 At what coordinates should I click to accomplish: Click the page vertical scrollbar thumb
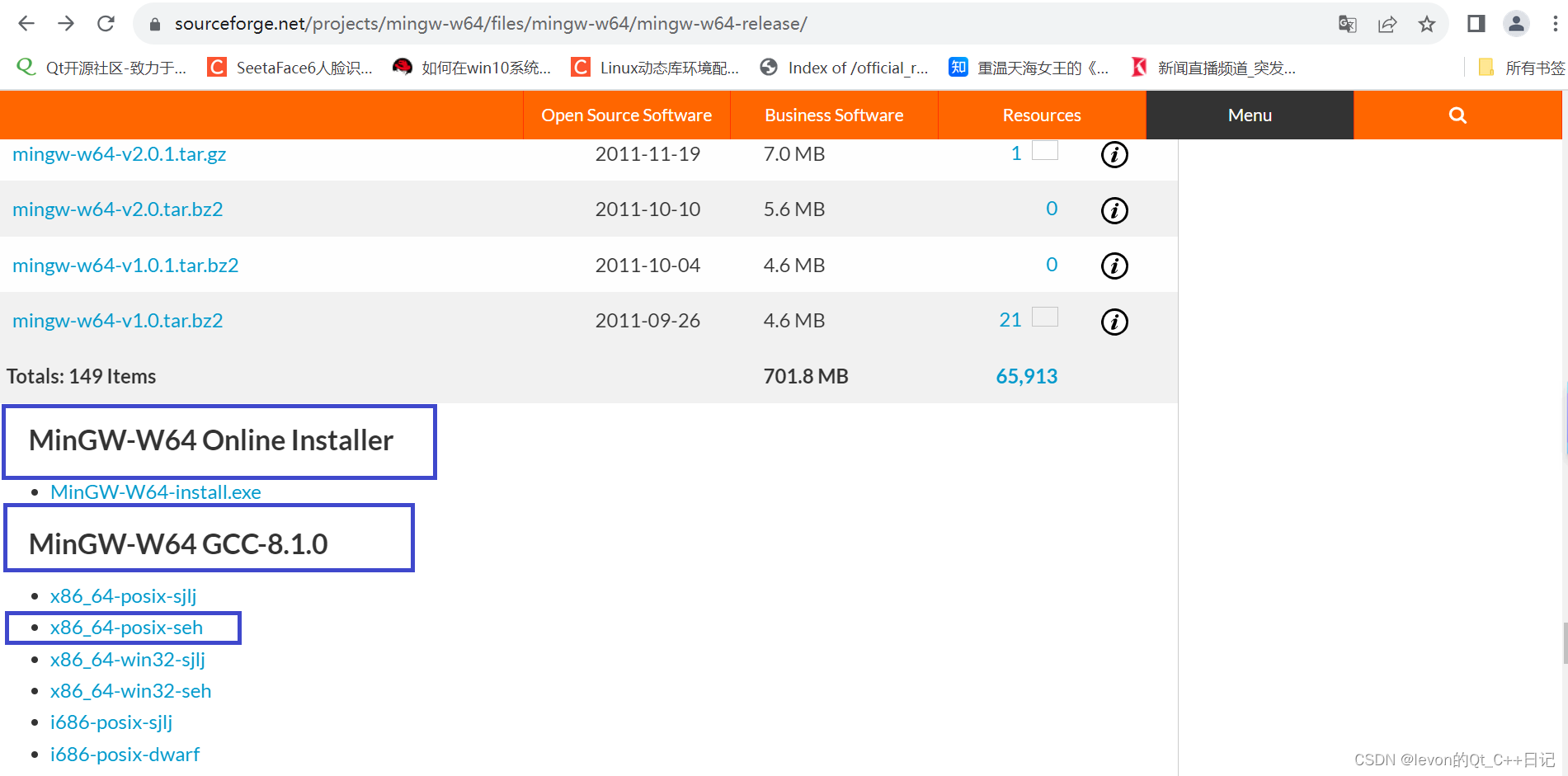coord(1565,643)
